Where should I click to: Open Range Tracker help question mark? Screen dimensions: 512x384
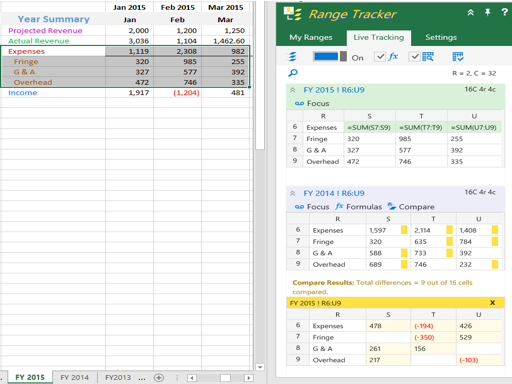(x=504, y=12)
